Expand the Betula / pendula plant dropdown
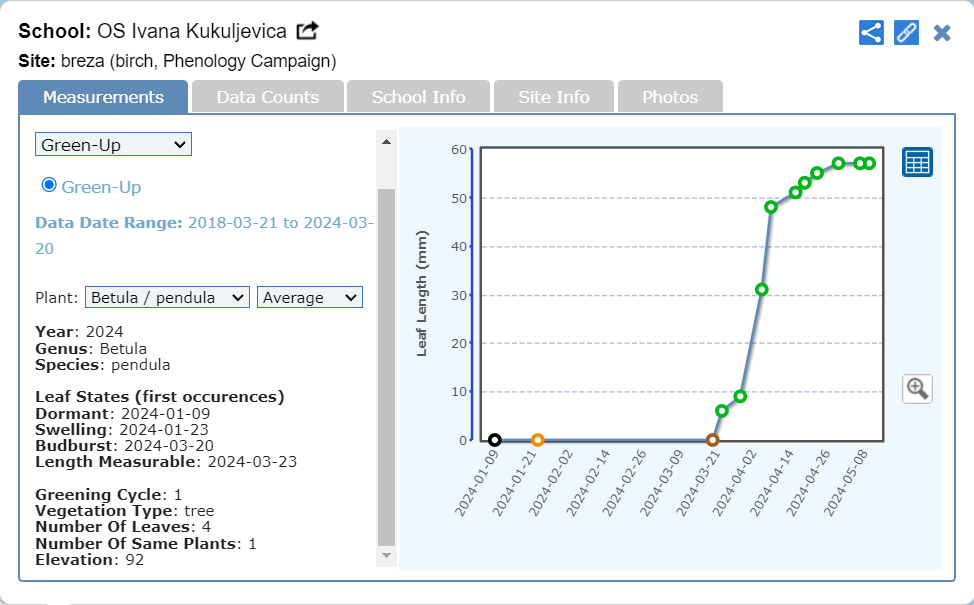This screenshot has height=605, width=974. click(x=167, y=297)
